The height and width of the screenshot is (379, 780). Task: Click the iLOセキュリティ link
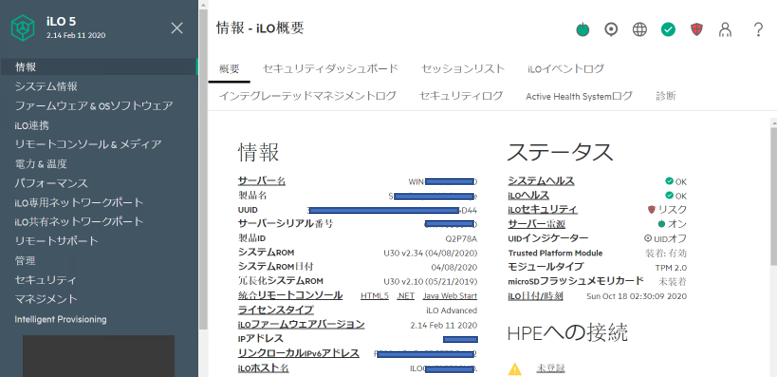pyautogui.click(x=543, y=209)
